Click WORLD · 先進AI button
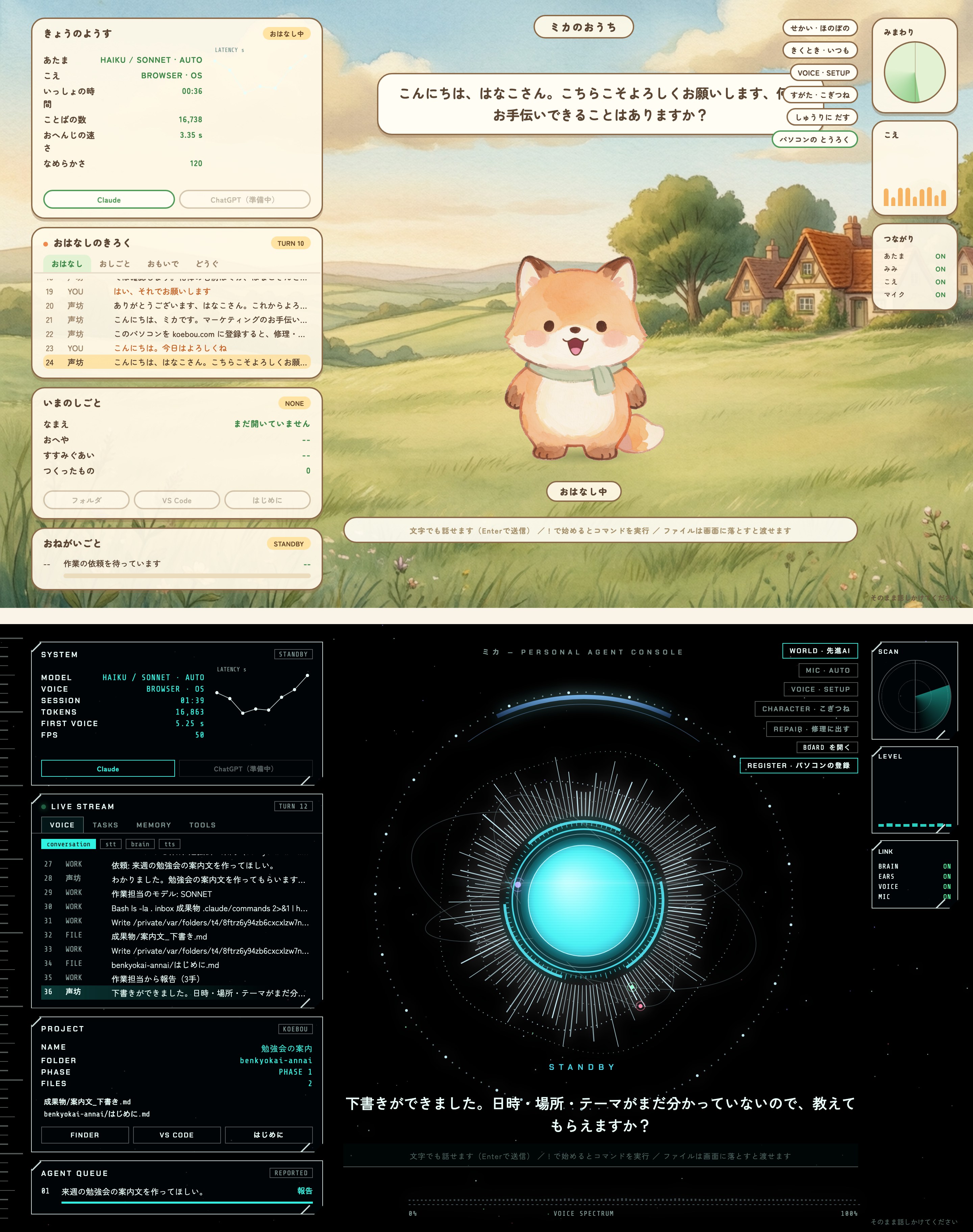 point(820,651)
